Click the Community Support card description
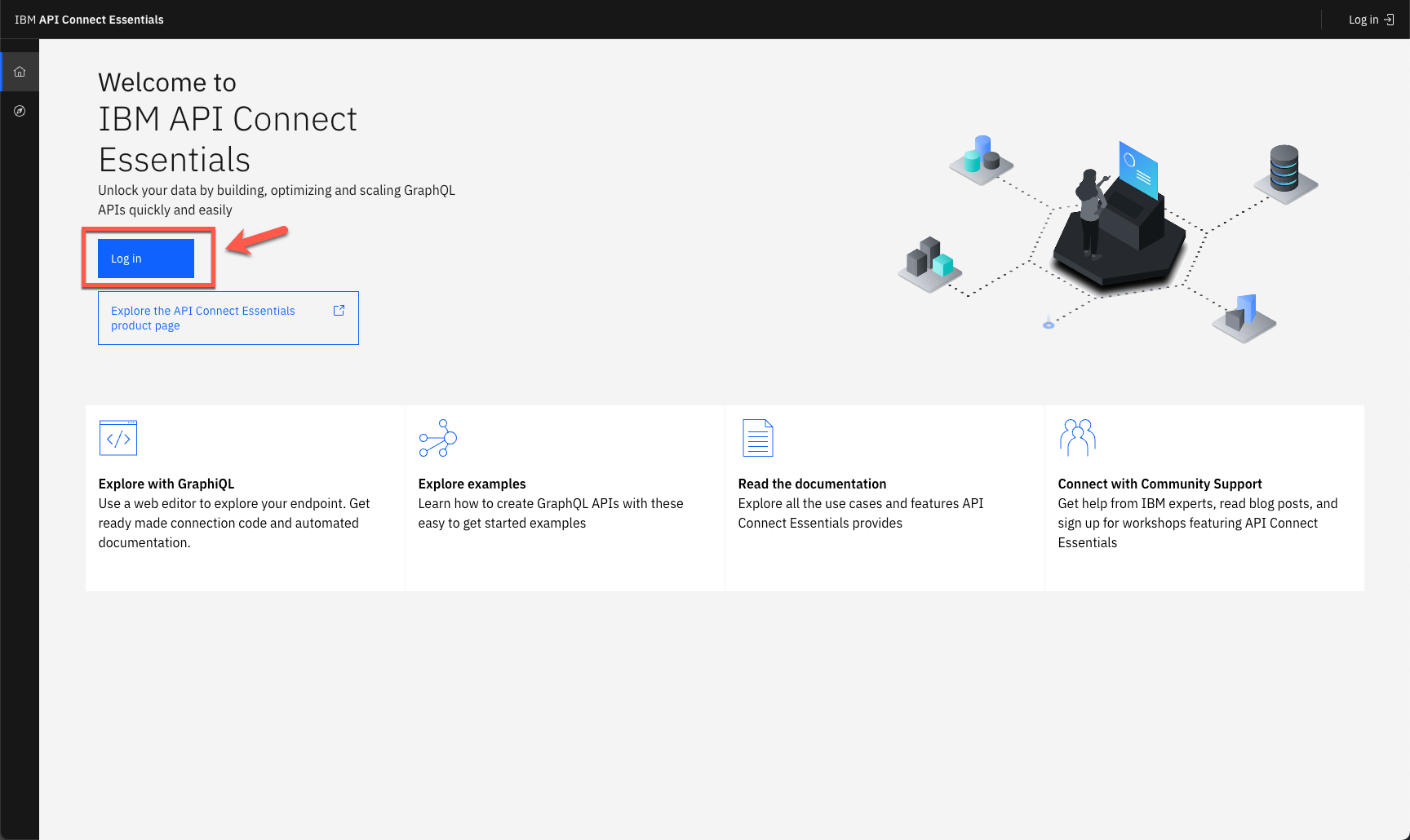The image size is (1410, 840). click(x=1197, y=524)
